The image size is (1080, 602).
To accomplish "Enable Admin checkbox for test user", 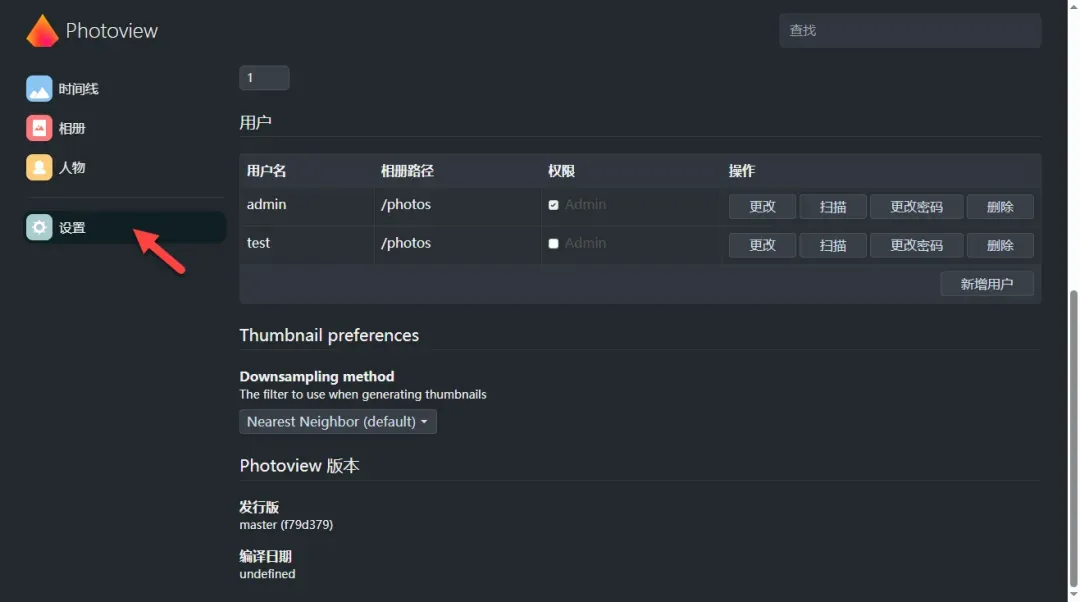I will (554, 244).
